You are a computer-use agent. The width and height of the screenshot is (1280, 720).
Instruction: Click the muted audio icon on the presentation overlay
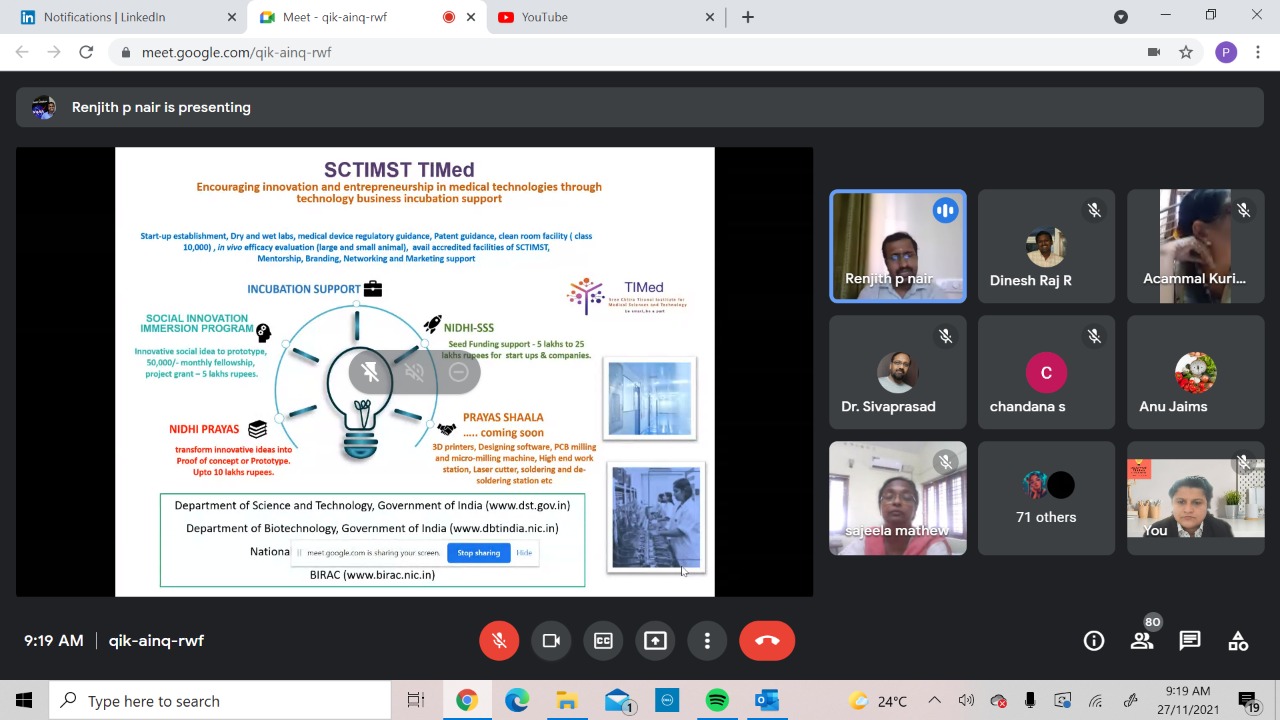[x=414, y=372]
